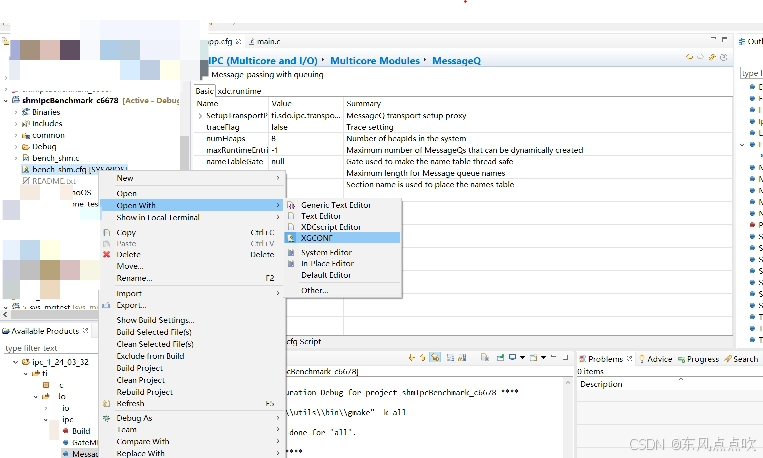Click the open new console icon
The image size is (763, 458).
534,358
